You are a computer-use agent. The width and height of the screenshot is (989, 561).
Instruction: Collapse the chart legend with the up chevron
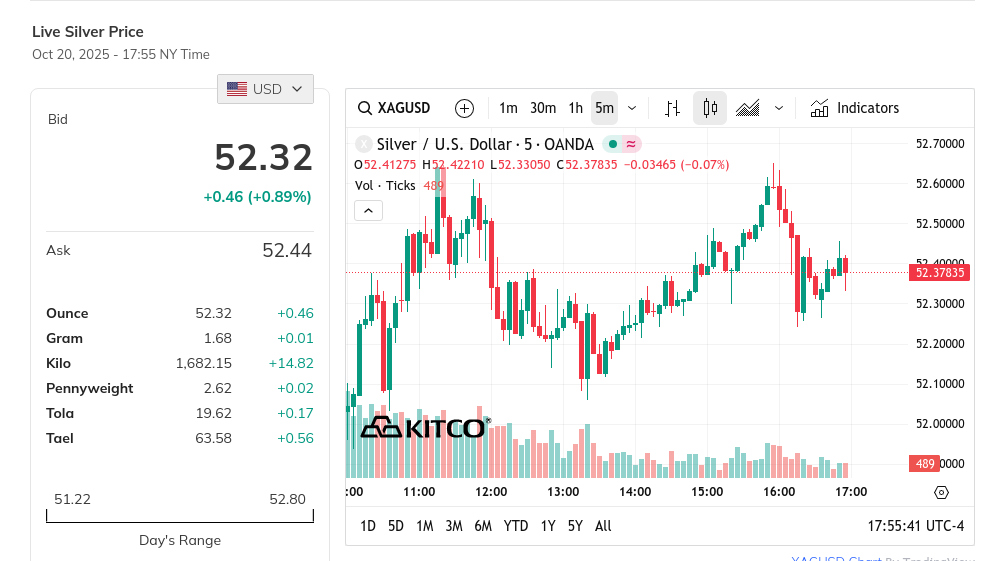(x=368, y=211)
